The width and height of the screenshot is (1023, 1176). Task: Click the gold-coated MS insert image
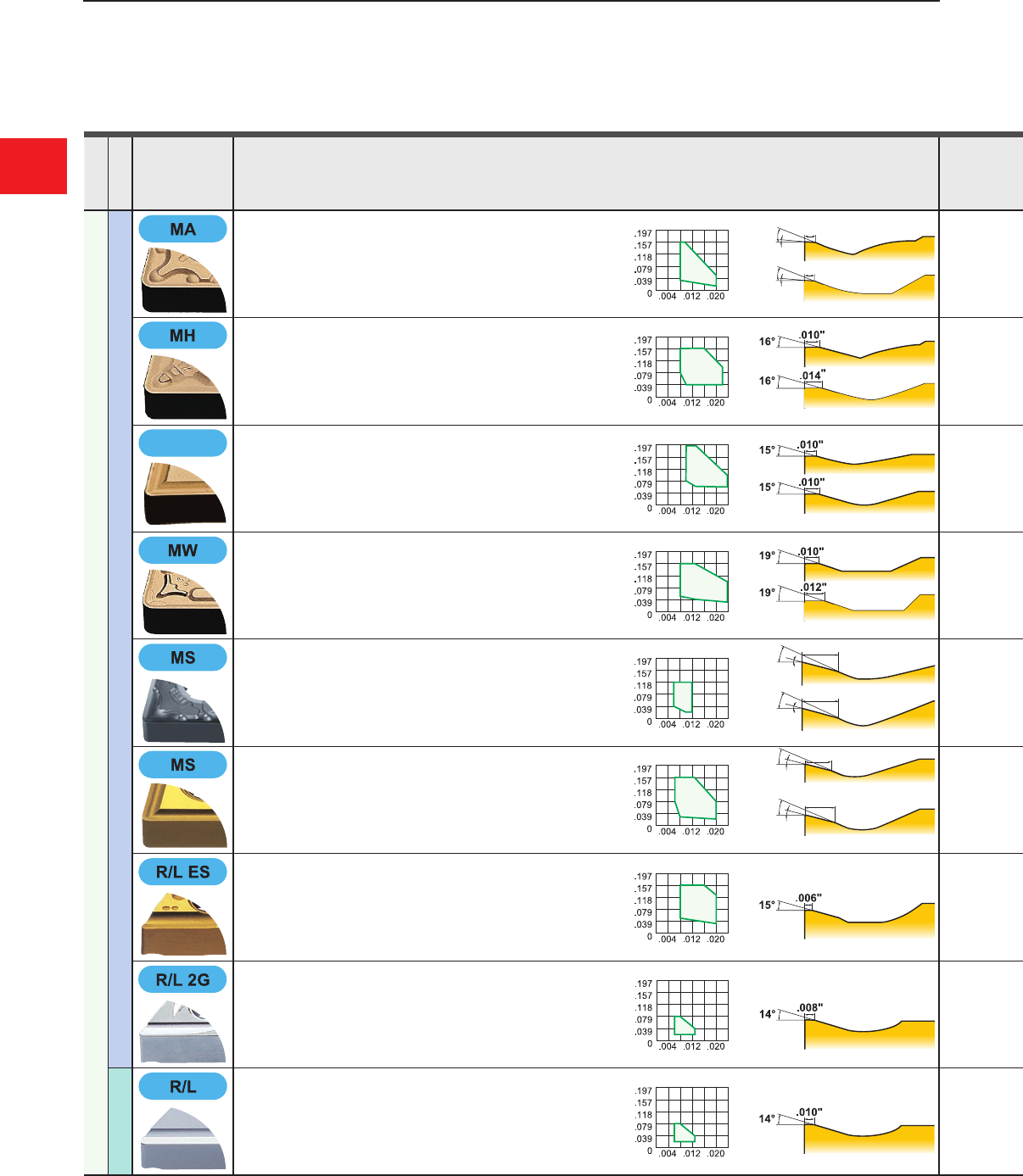pyautogui.click(x=183, y=816)
